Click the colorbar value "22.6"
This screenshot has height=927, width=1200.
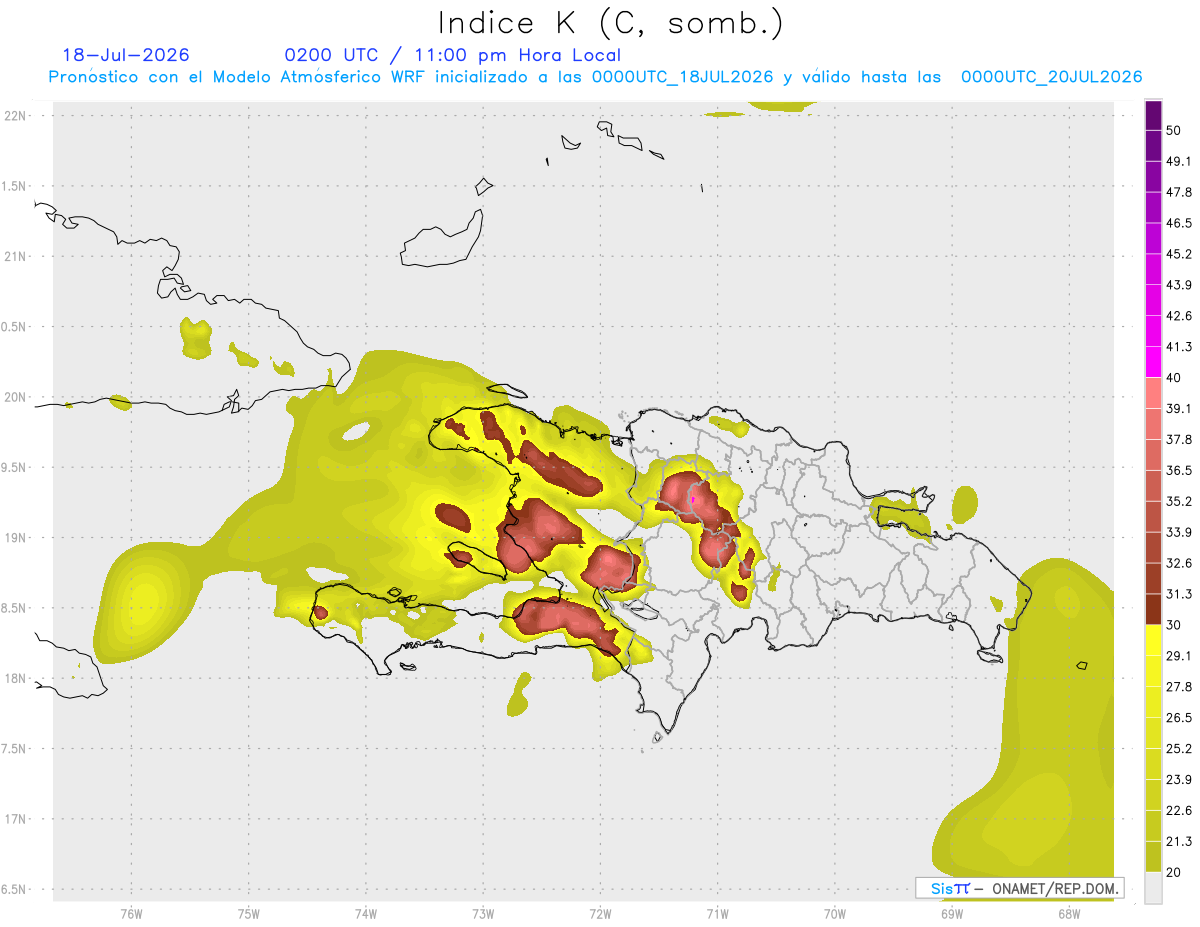coord(1178,810)
